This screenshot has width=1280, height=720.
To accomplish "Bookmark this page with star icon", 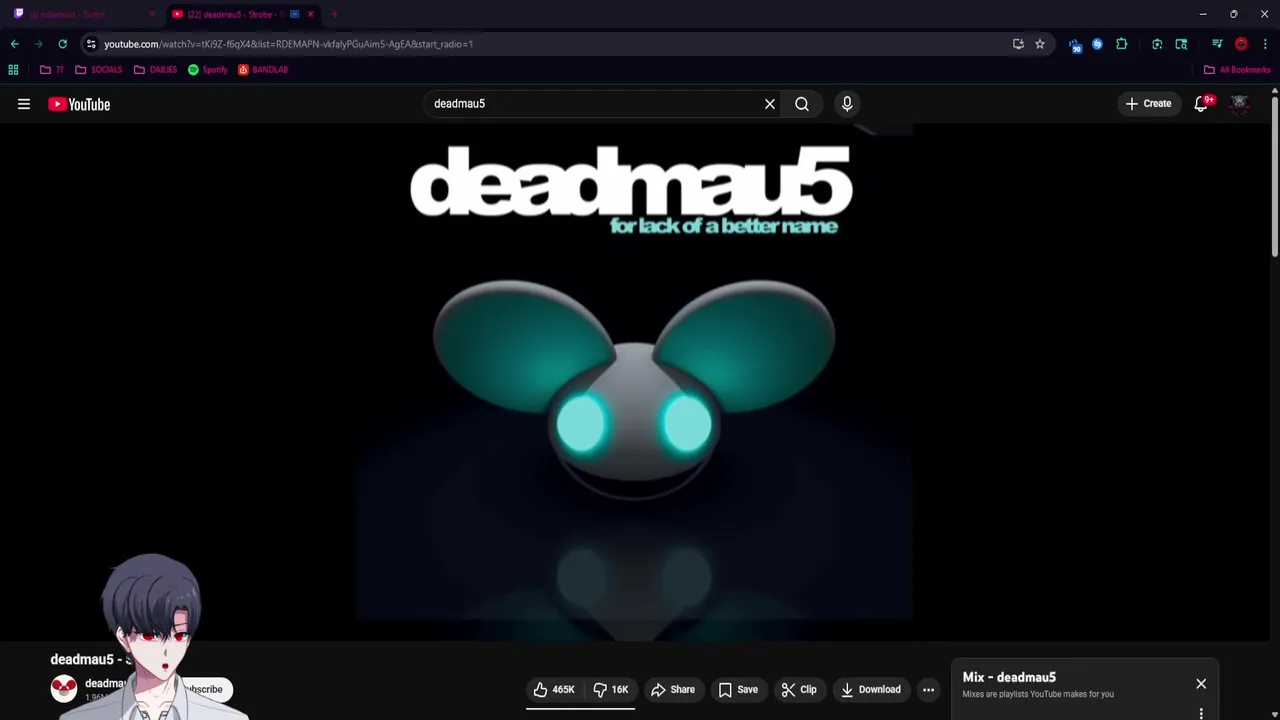I will [x=1040, y=44].
